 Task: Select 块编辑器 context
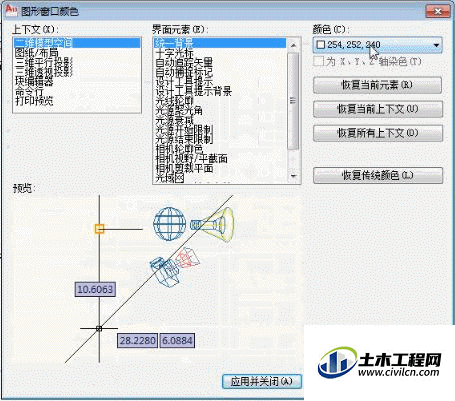(77, 81)
